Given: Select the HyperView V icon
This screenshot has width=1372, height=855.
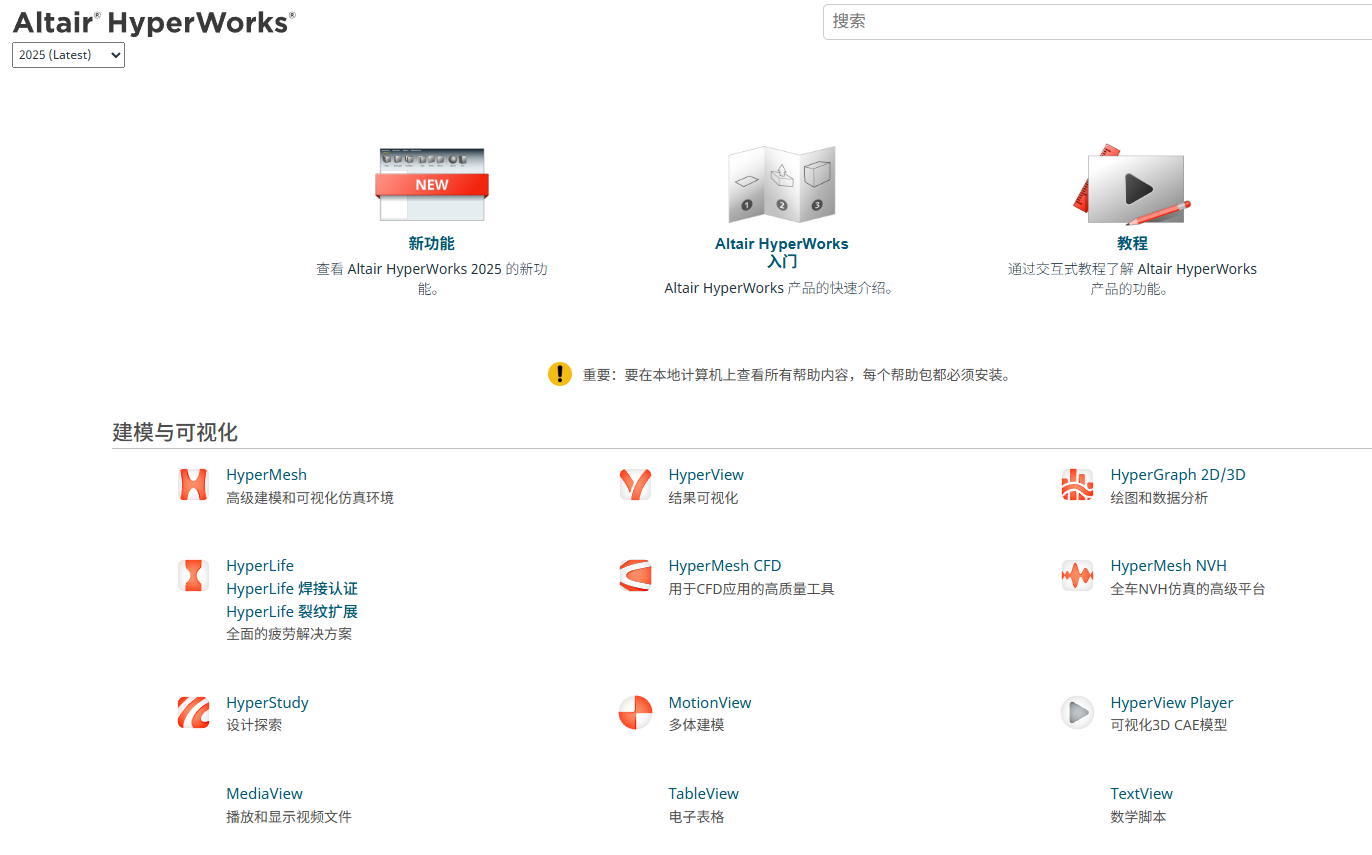Looking at the screenshot, I should coord(635,484).
